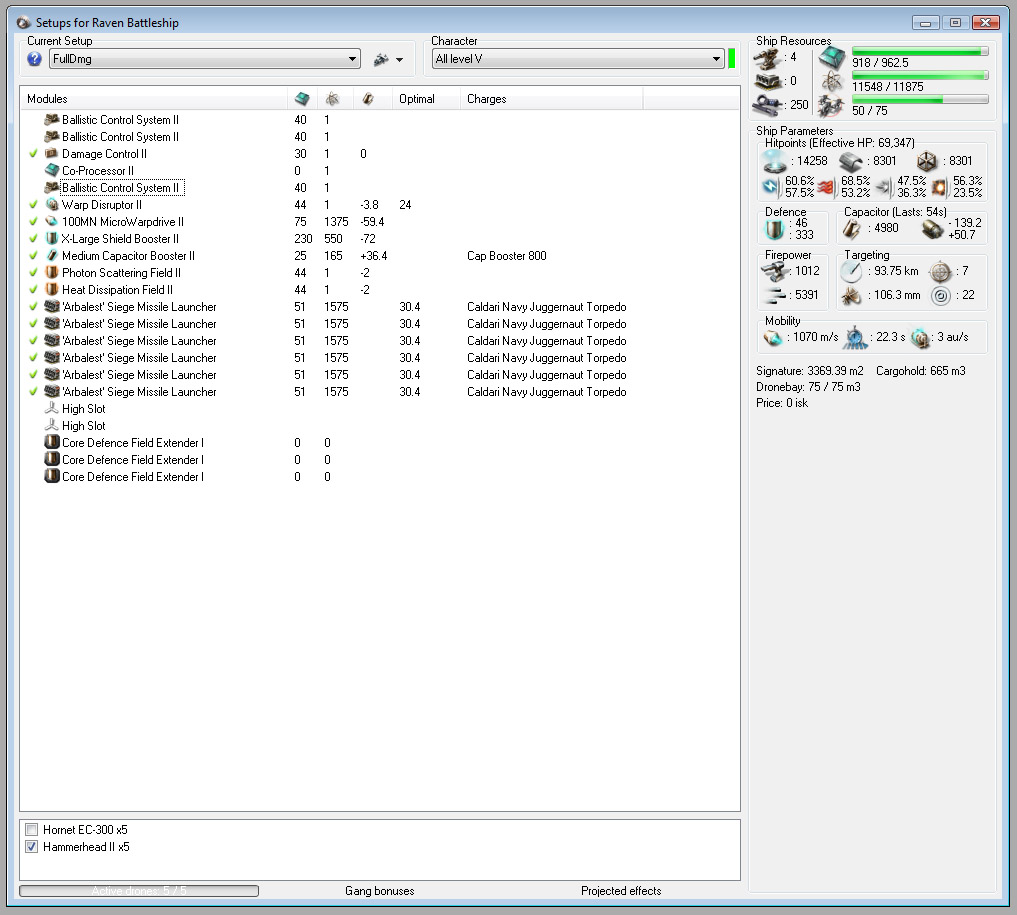This screenshot has width=1017, height=915.
Task: Expand the Character All level V dropdown
Action: click(x=577, y=60)
